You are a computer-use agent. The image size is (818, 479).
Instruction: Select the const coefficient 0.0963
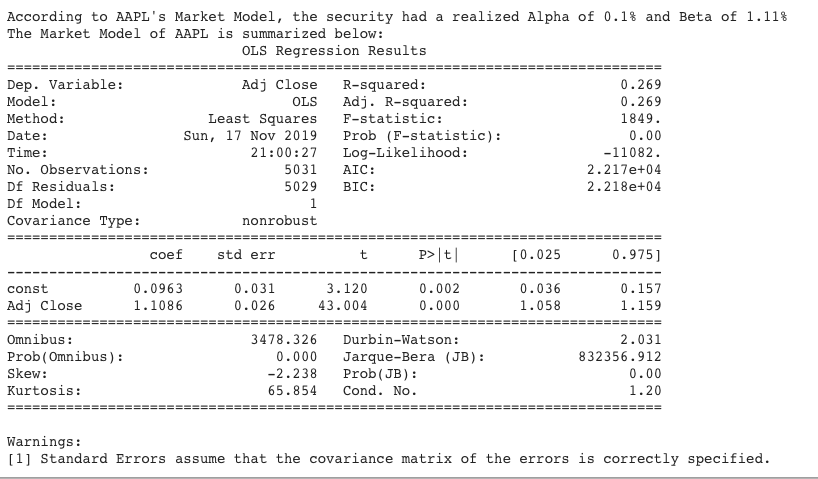click(x=158, y=289)
